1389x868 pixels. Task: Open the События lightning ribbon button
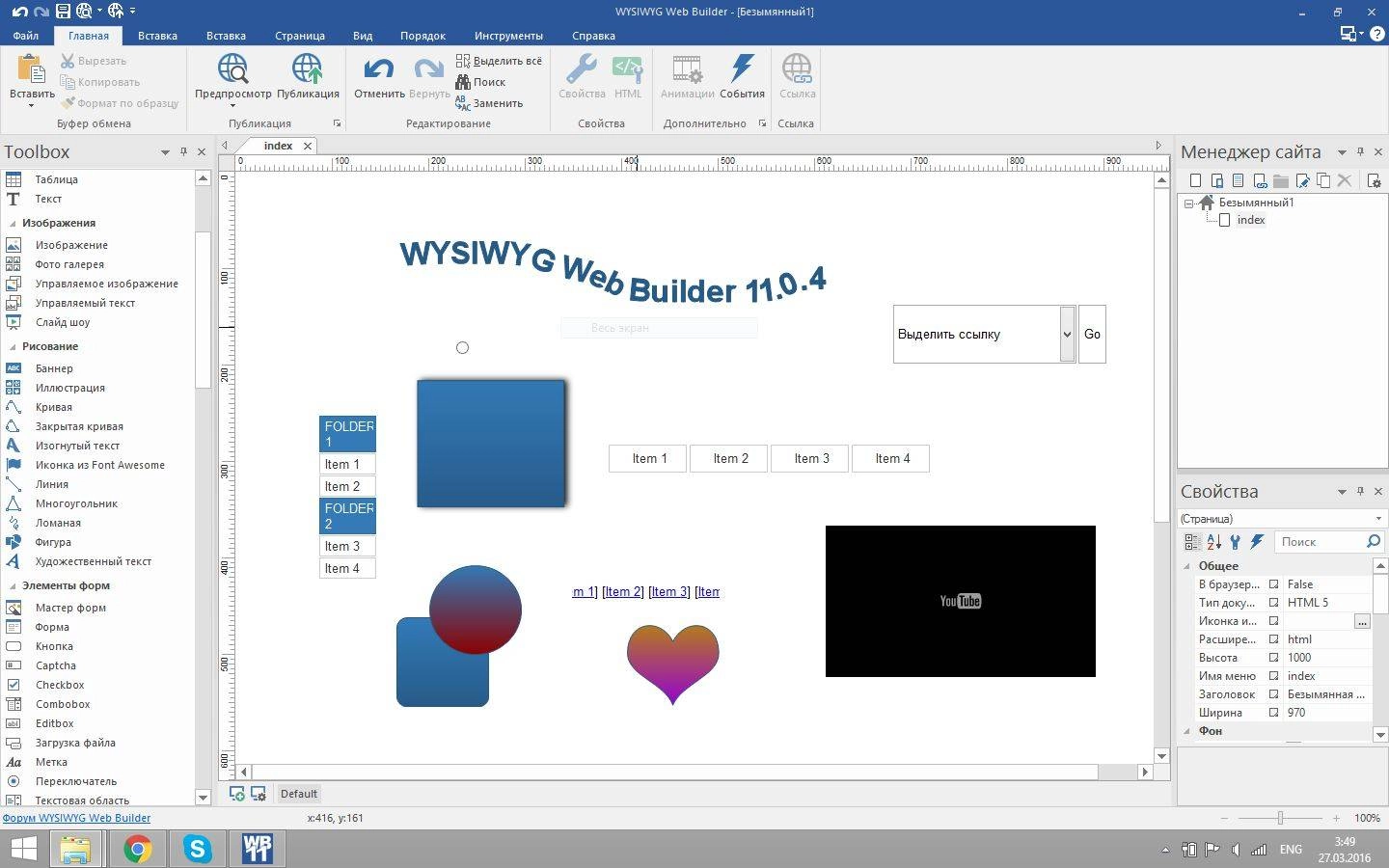tap(742, 77)
